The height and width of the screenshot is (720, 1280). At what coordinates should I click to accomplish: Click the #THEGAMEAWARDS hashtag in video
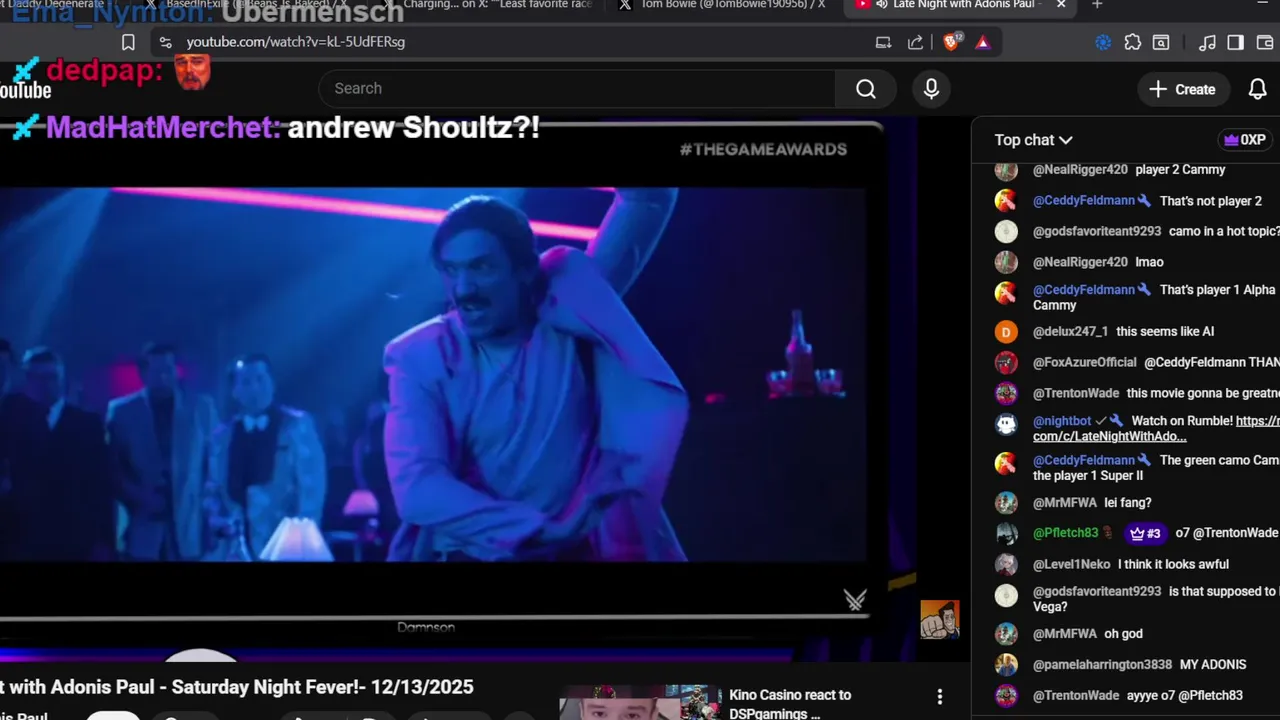(763, 149)
